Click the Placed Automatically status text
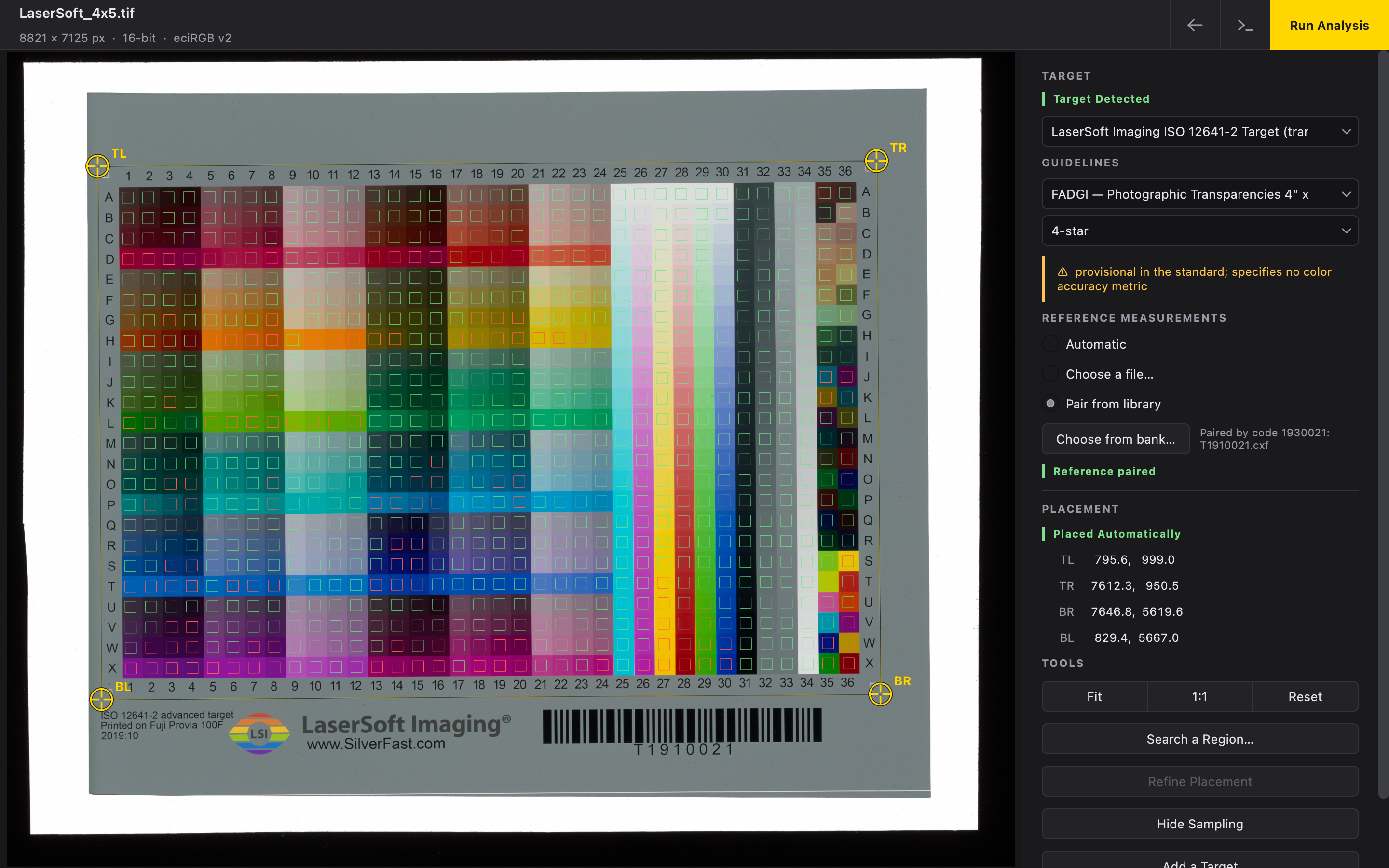Screen dimensions: 1389x868 1117,534
